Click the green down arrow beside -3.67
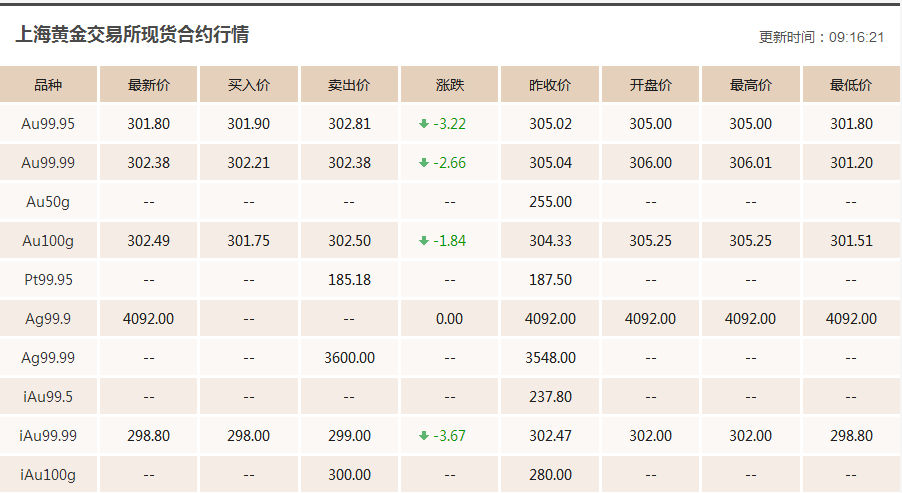 (424, 435)
